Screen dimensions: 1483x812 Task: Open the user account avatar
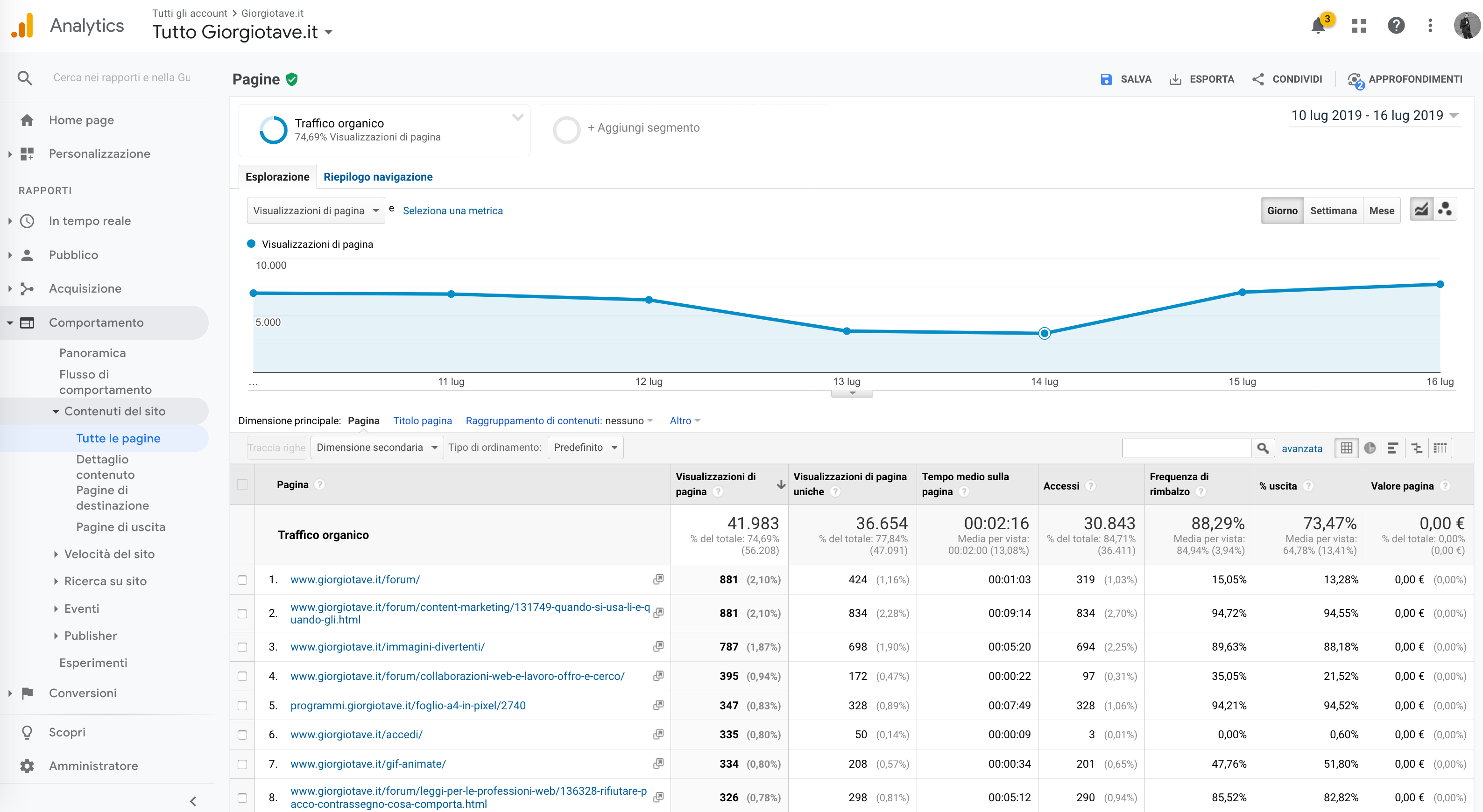coord(1466,26)
